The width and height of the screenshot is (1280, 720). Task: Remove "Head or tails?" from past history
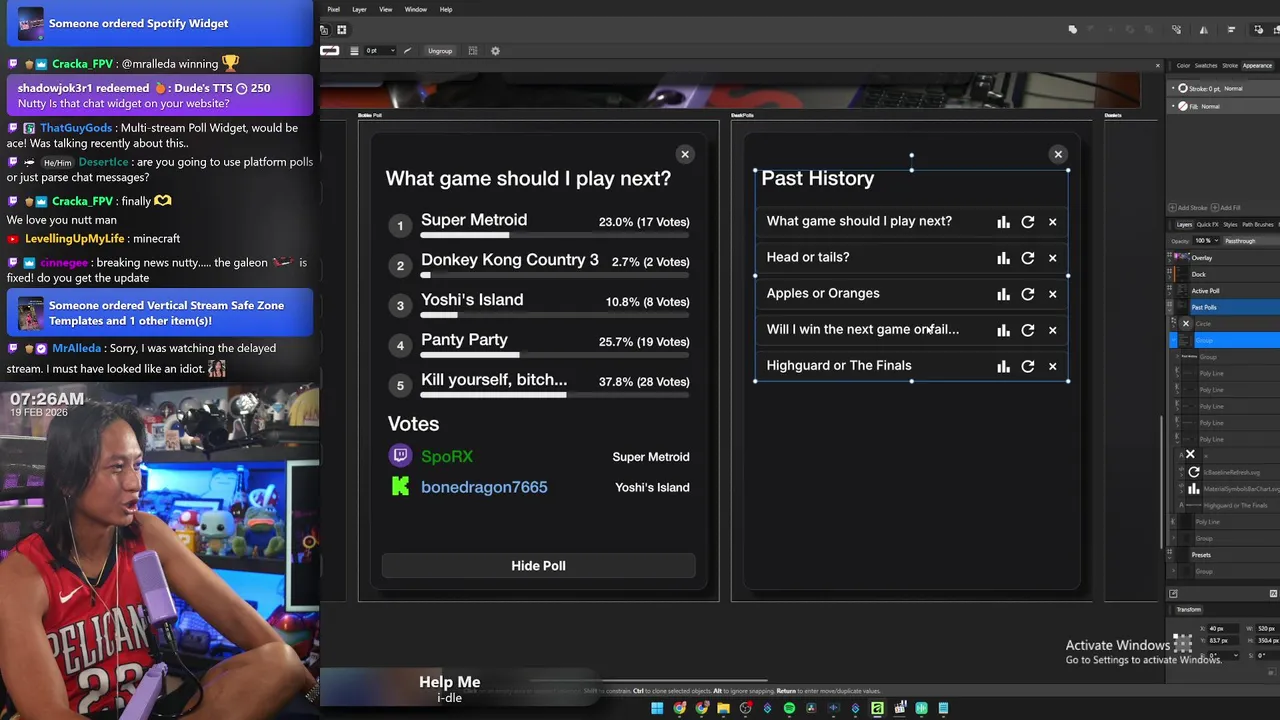click(x=1052, y=258)
